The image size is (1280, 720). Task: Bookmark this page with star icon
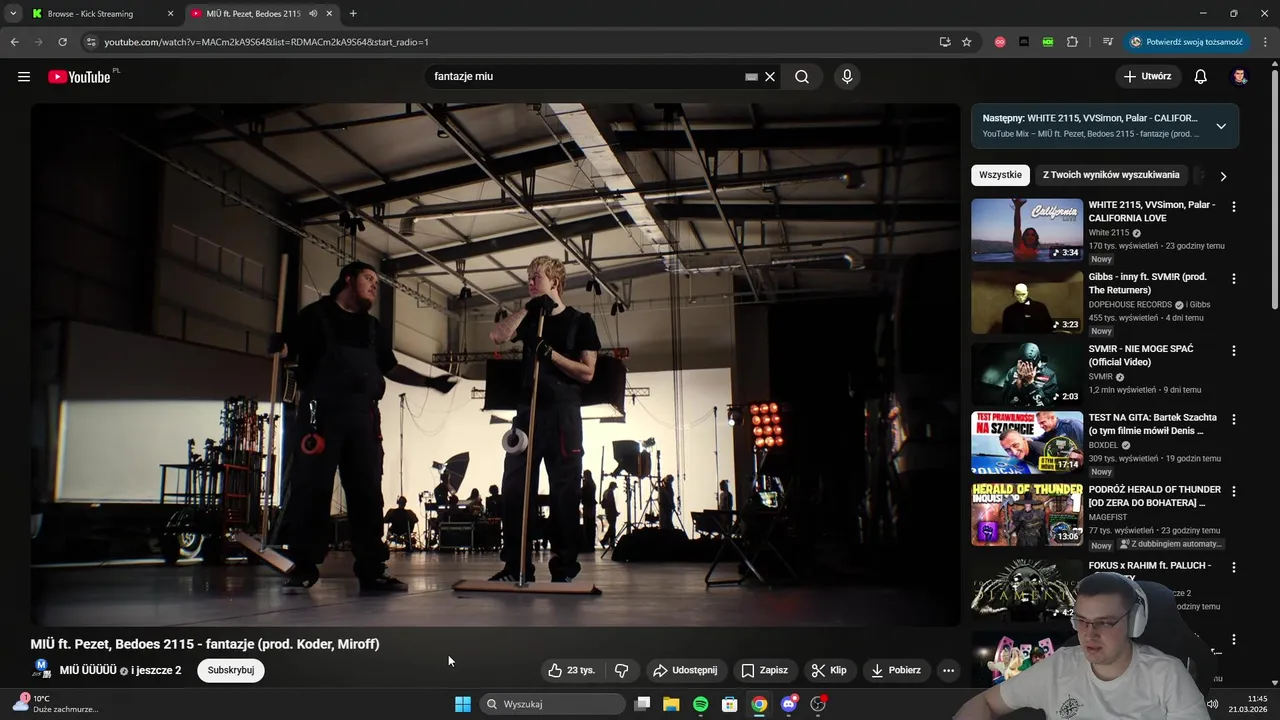pyautogui.click(x=966, y=42)
